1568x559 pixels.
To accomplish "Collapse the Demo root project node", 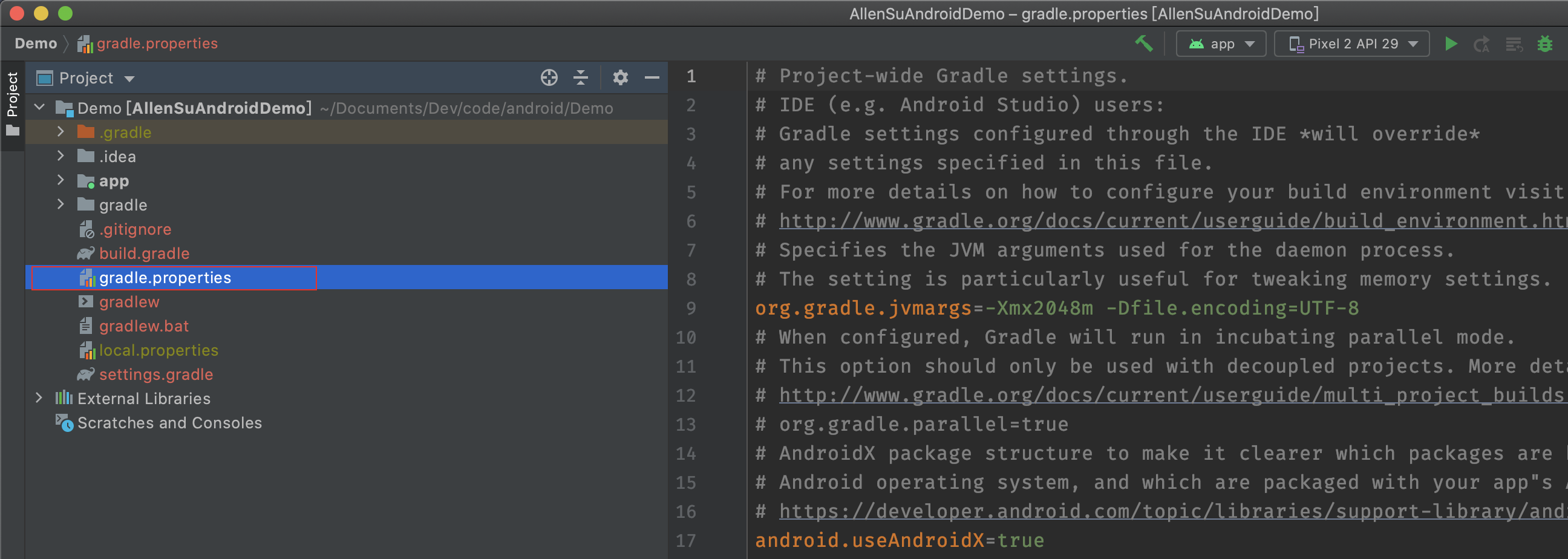I will (x=40, y=108).
